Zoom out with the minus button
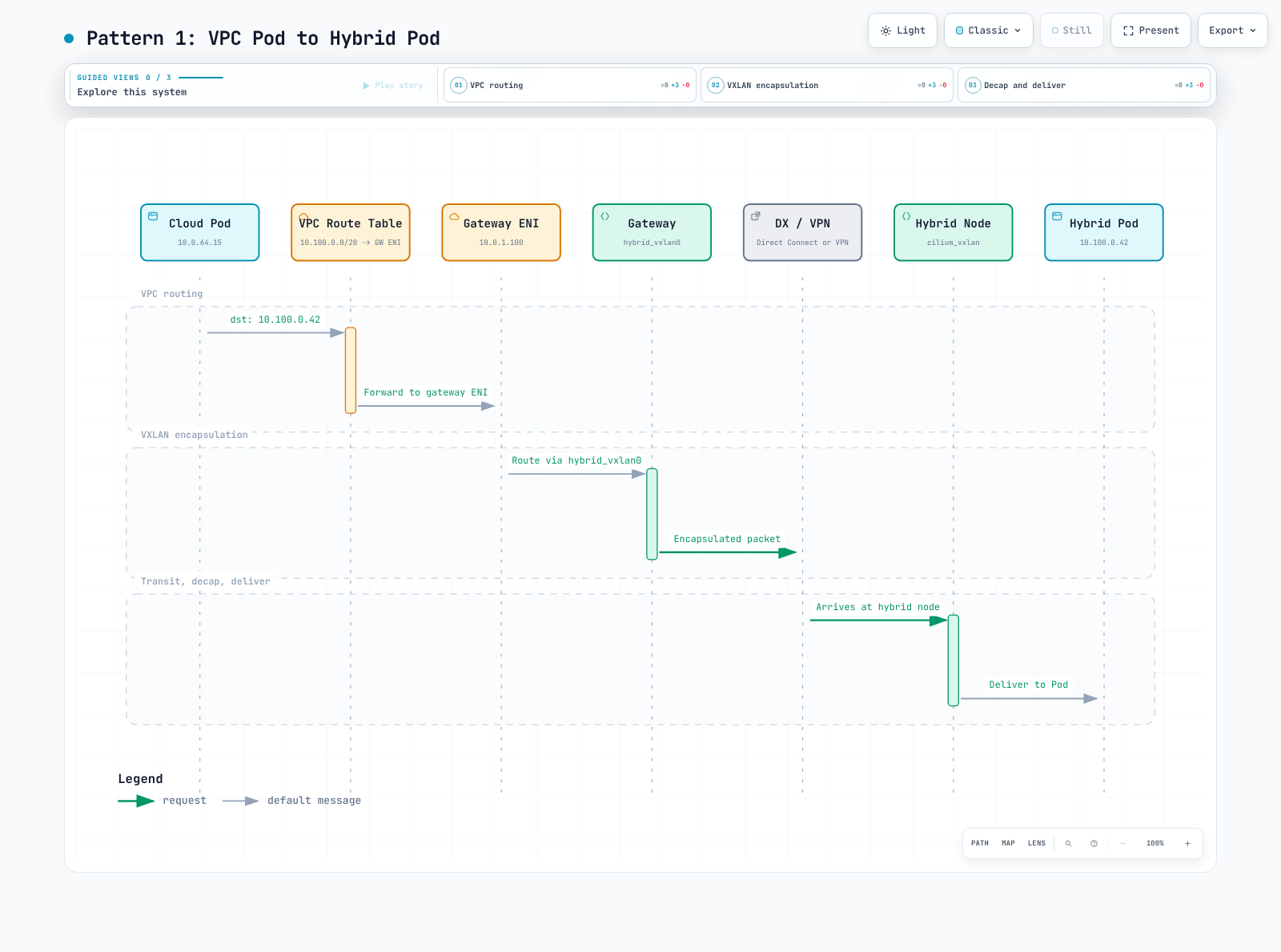Image resolution: width=1281 pixels, height=952 pixels. coord(1122,843)
